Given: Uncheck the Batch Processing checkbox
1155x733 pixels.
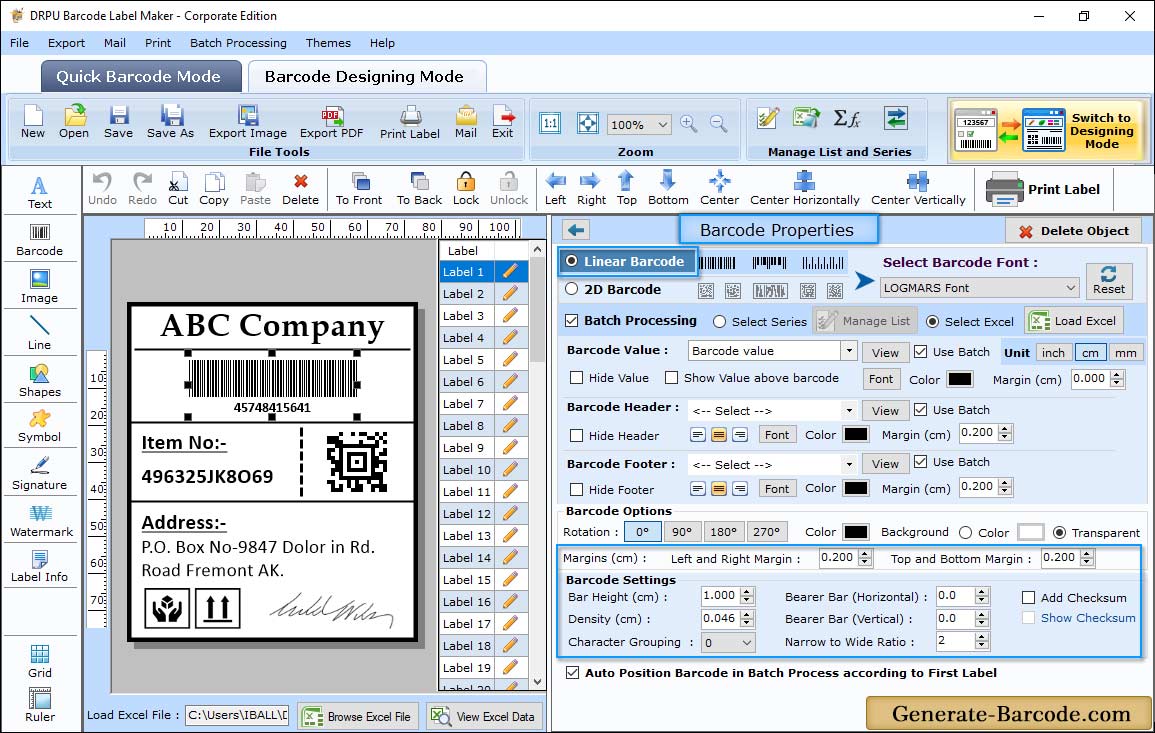Looking at the screenshot, I should click(x=572, y=320).
